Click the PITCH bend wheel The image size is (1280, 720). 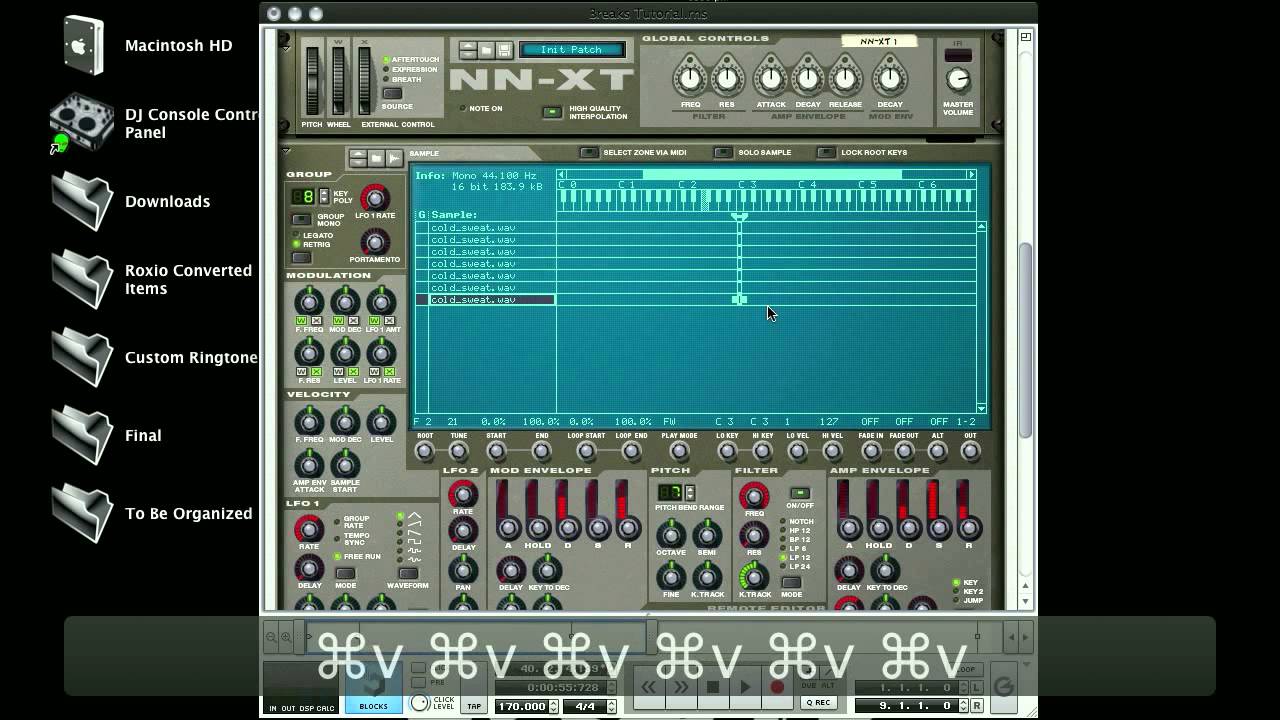pos(313,80)
